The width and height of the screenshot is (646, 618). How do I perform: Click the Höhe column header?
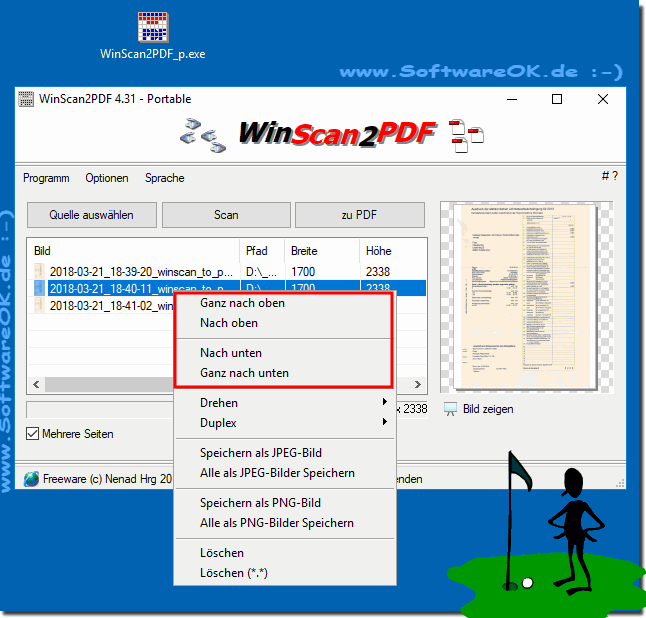tap(393, 251)
